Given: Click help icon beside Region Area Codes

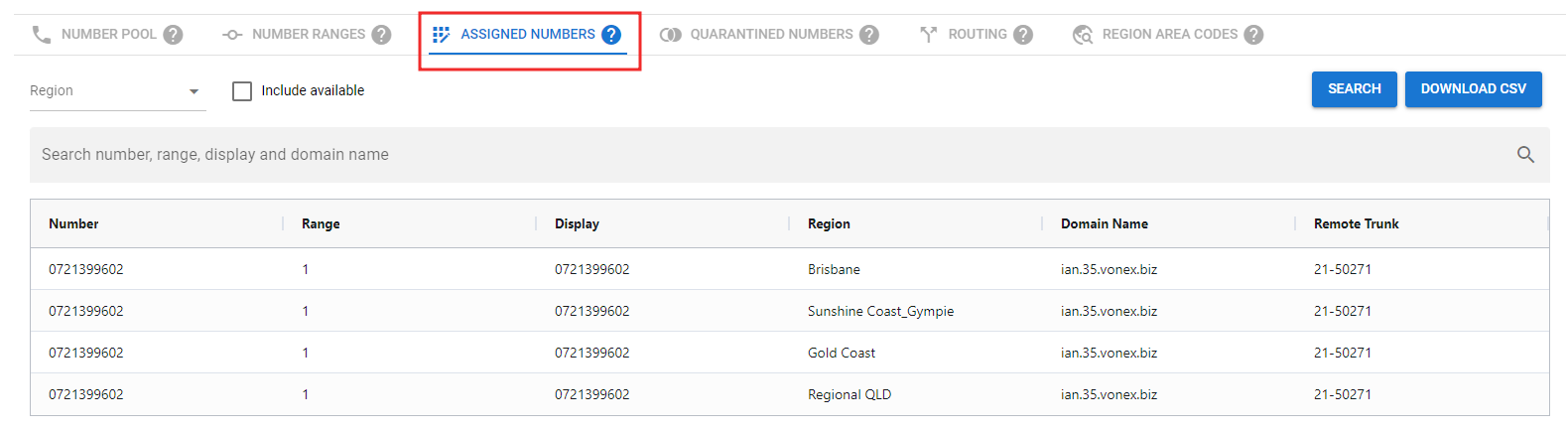Looking at the screenshot, I should pos(1253,35).
